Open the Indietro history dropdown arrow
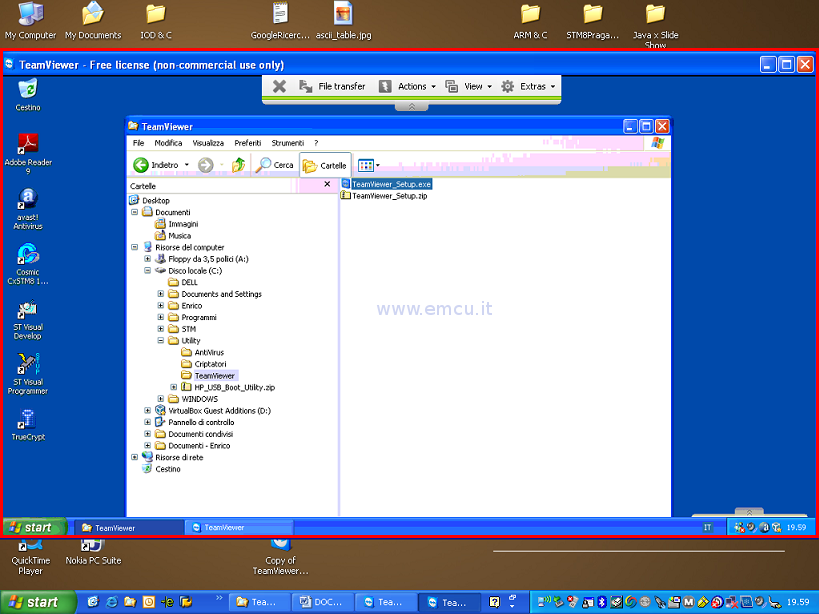The width and height of the screenshot is (819, 614). click(x=186, y=165)
